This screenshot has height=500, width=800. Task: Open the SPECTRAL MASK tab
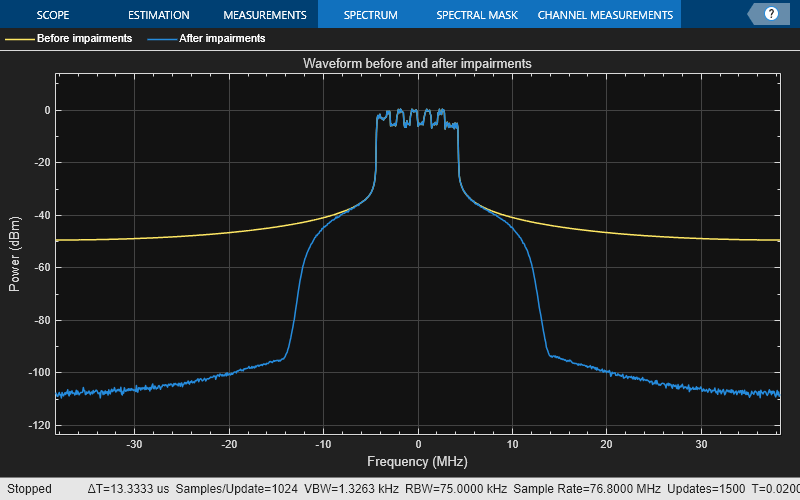(x=477, y=15)
